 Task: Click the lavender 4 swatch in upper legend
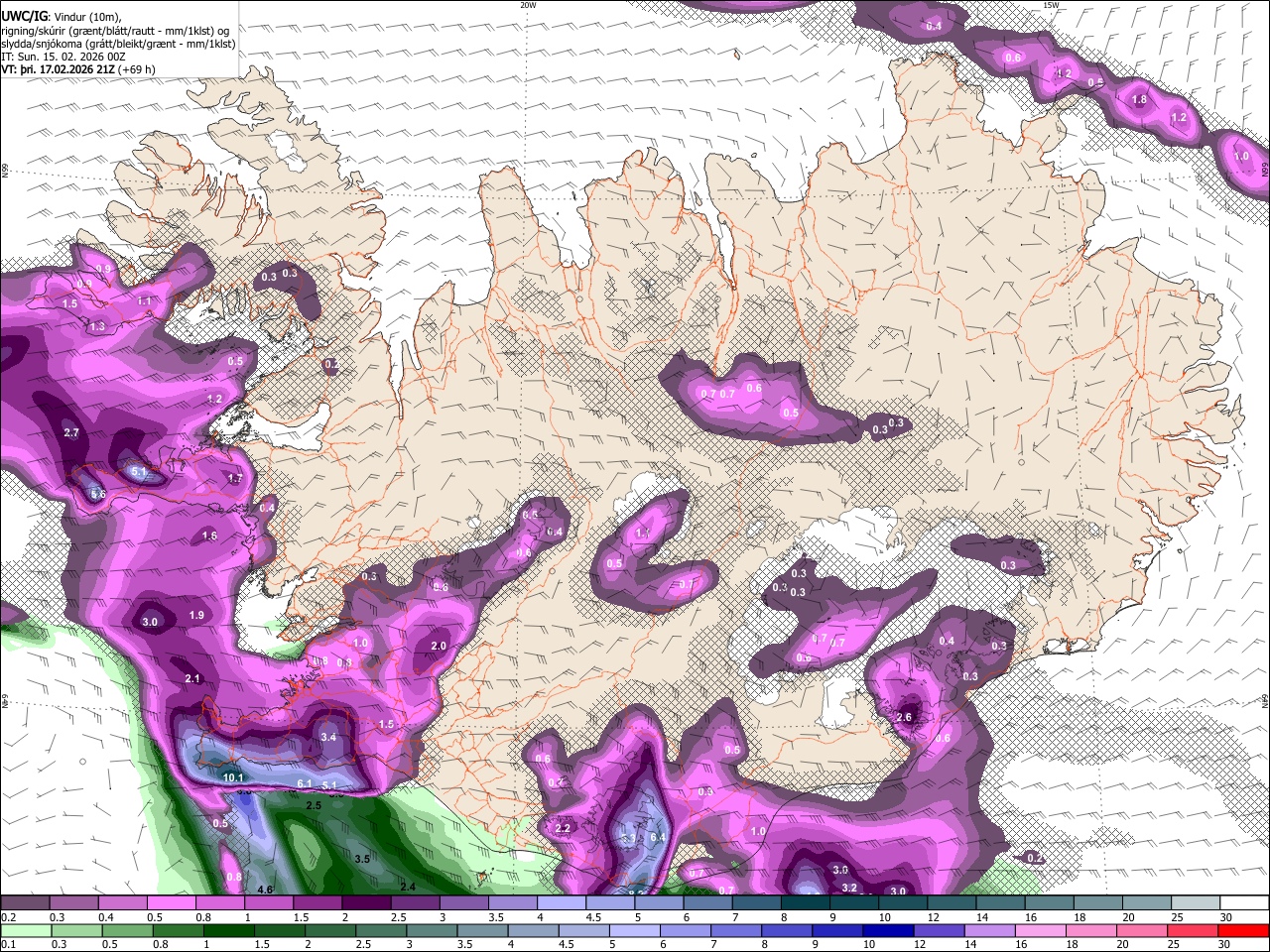point(561,903)
